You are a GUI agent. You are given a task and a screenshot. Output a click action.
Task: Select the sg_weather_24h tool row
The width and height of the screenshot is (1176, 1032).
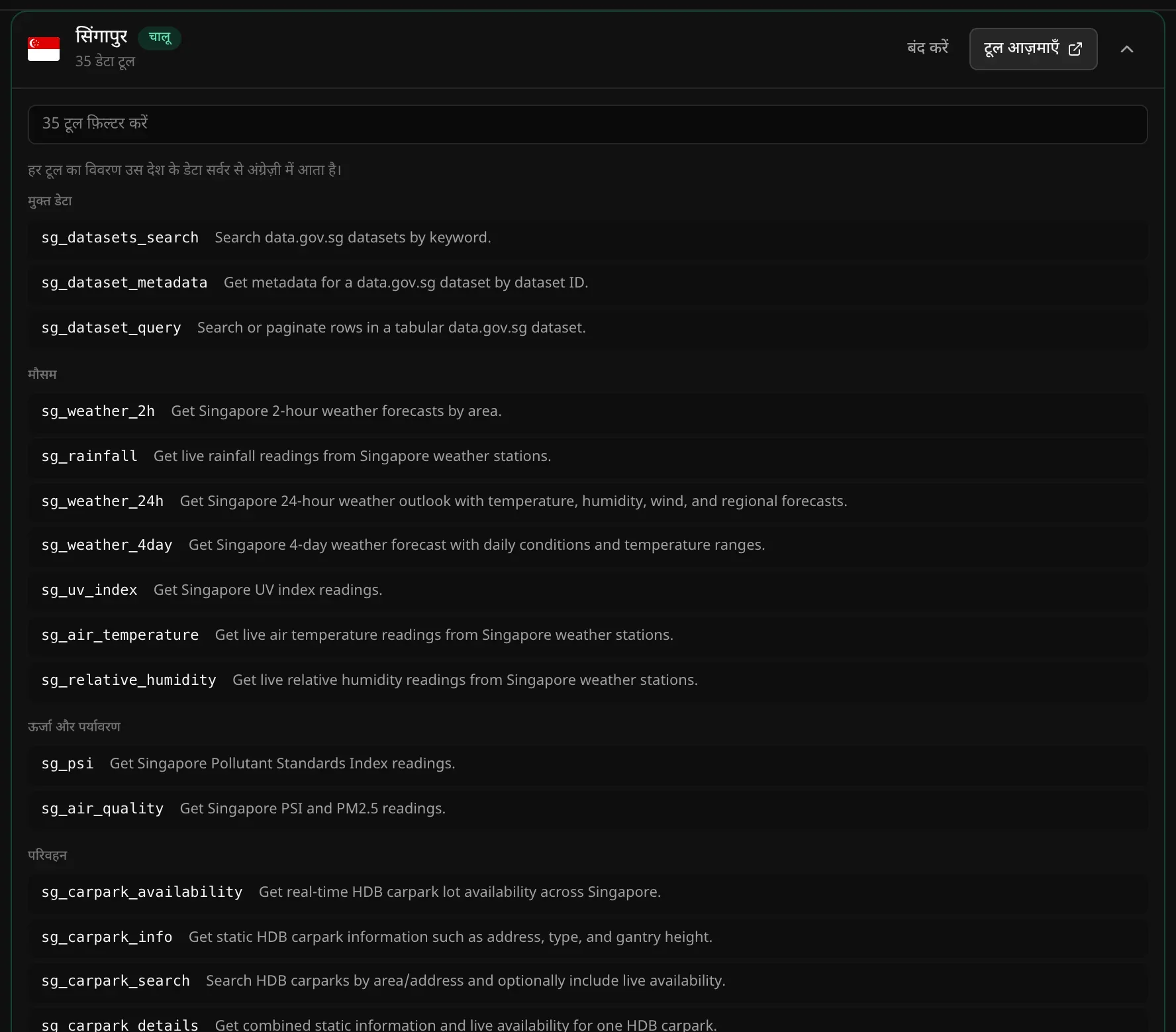587,501
